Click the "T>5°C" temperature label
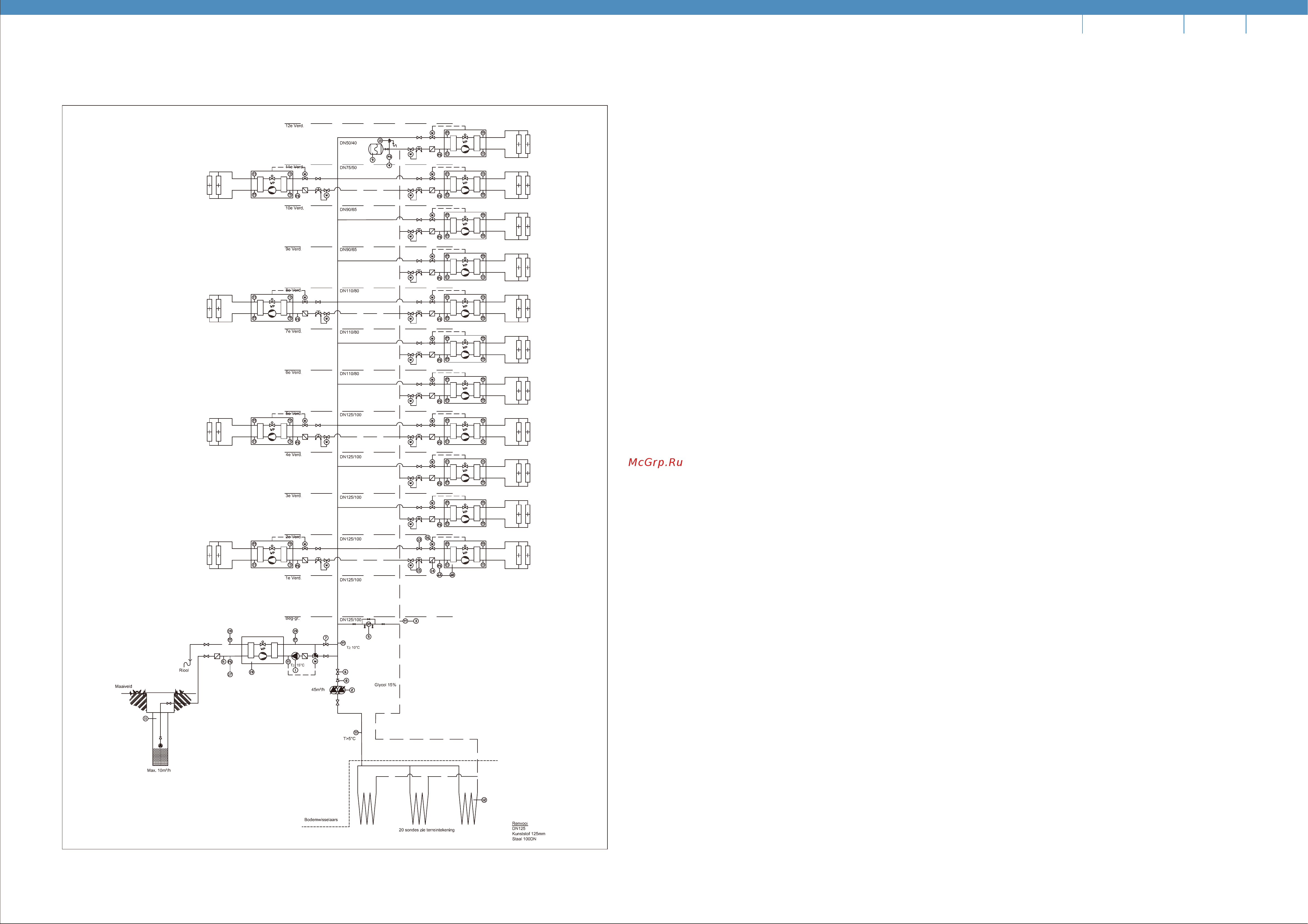Viewport: 1308px width, 924px height. coord(349,738)
